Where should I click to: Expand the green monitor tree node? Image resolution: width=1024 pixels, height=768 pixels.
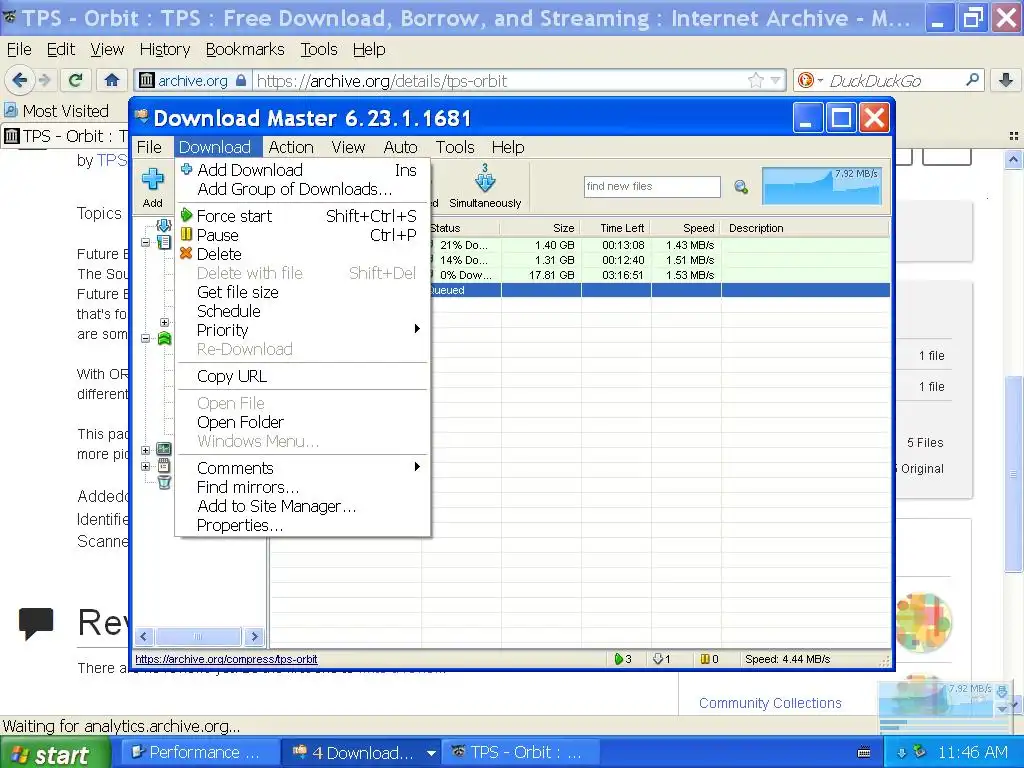tap(146, 450)
